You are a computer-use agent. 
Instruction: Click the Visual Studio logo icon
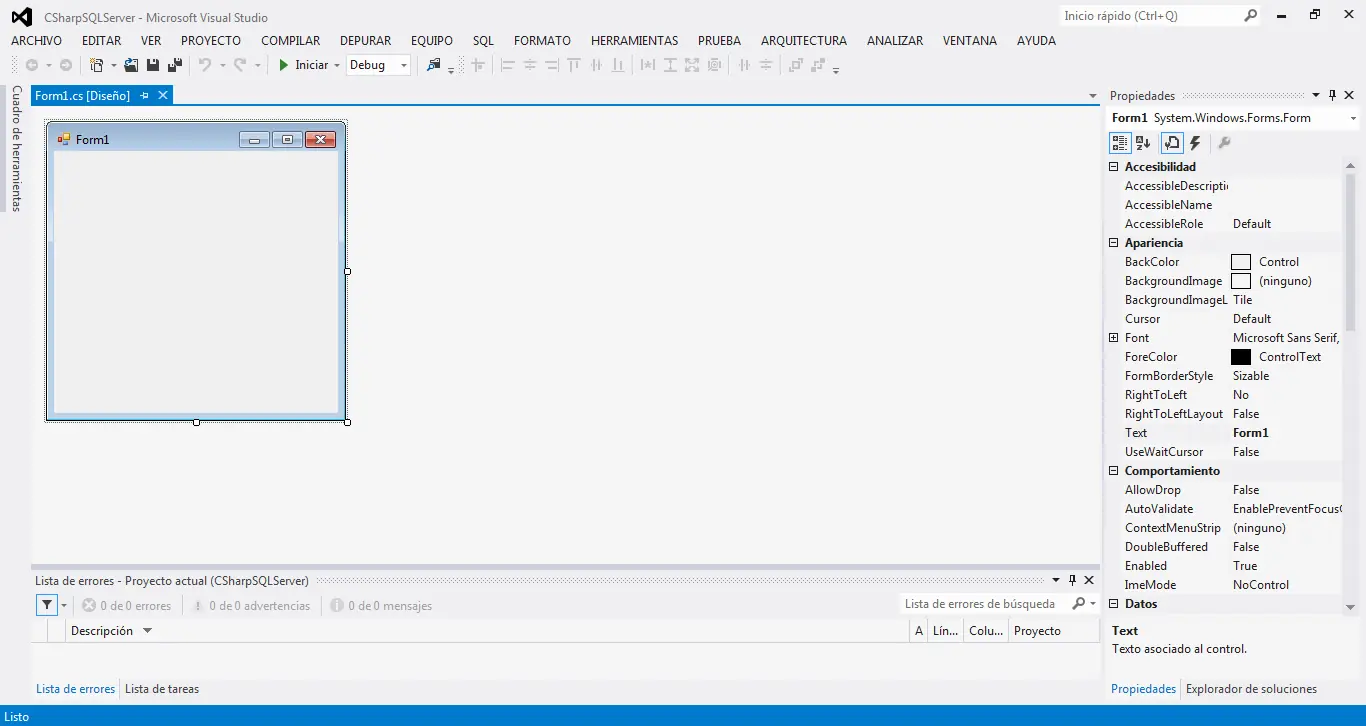coord(21,17)
